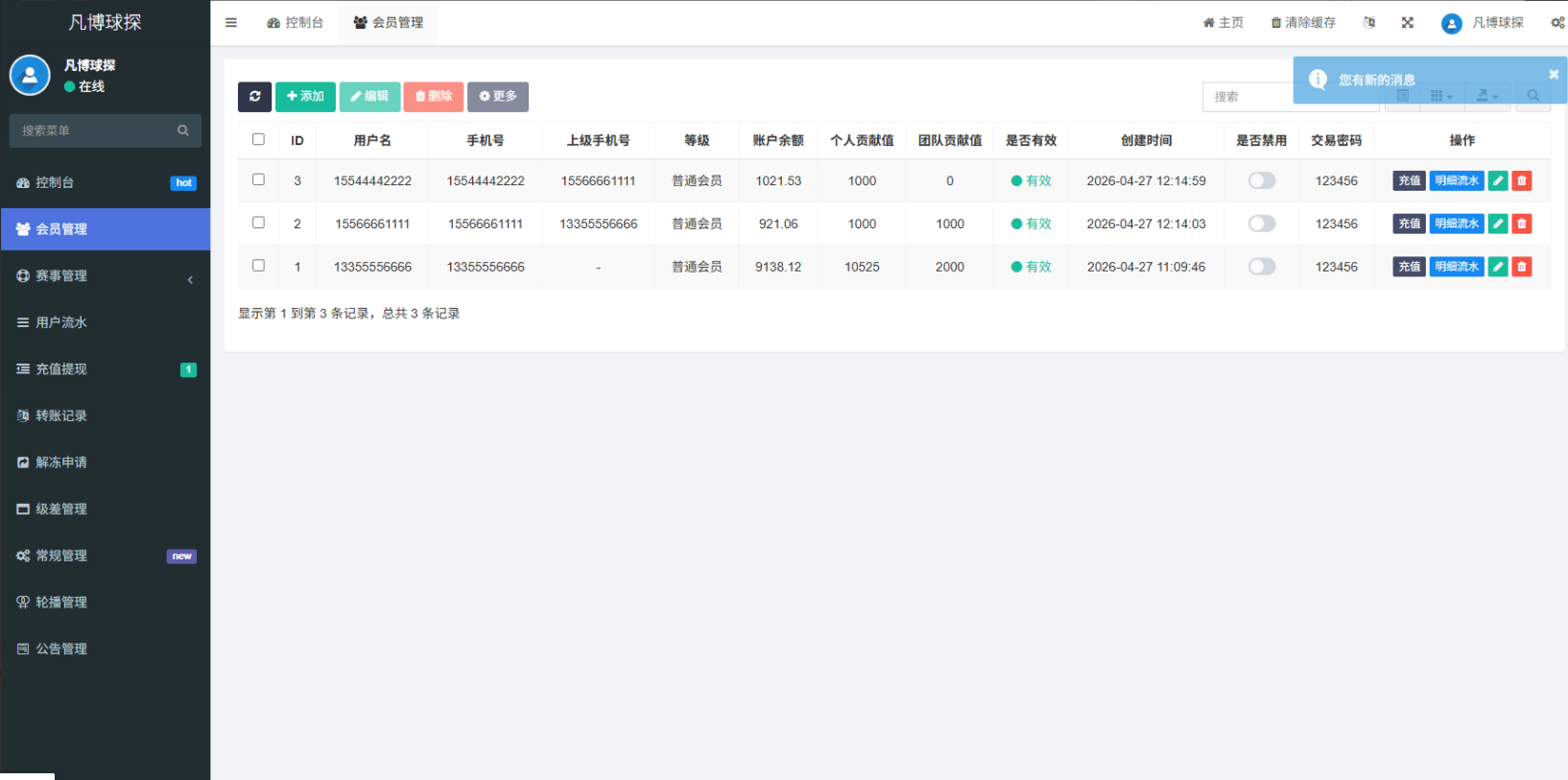Screen dimensions: 1568x780
Task: Click the 'new' badge beside 常规管理
Action: [x=181, y=556]
